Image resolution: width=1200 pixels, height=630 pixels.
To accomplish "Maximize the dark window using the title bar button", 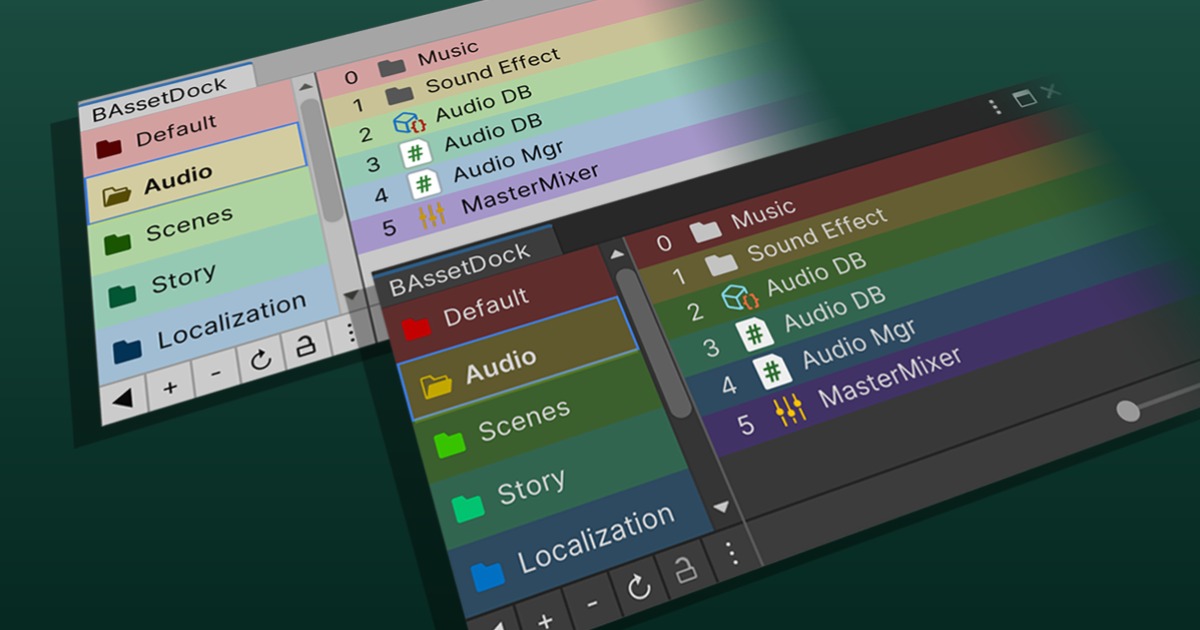I will coord(1024,98).
